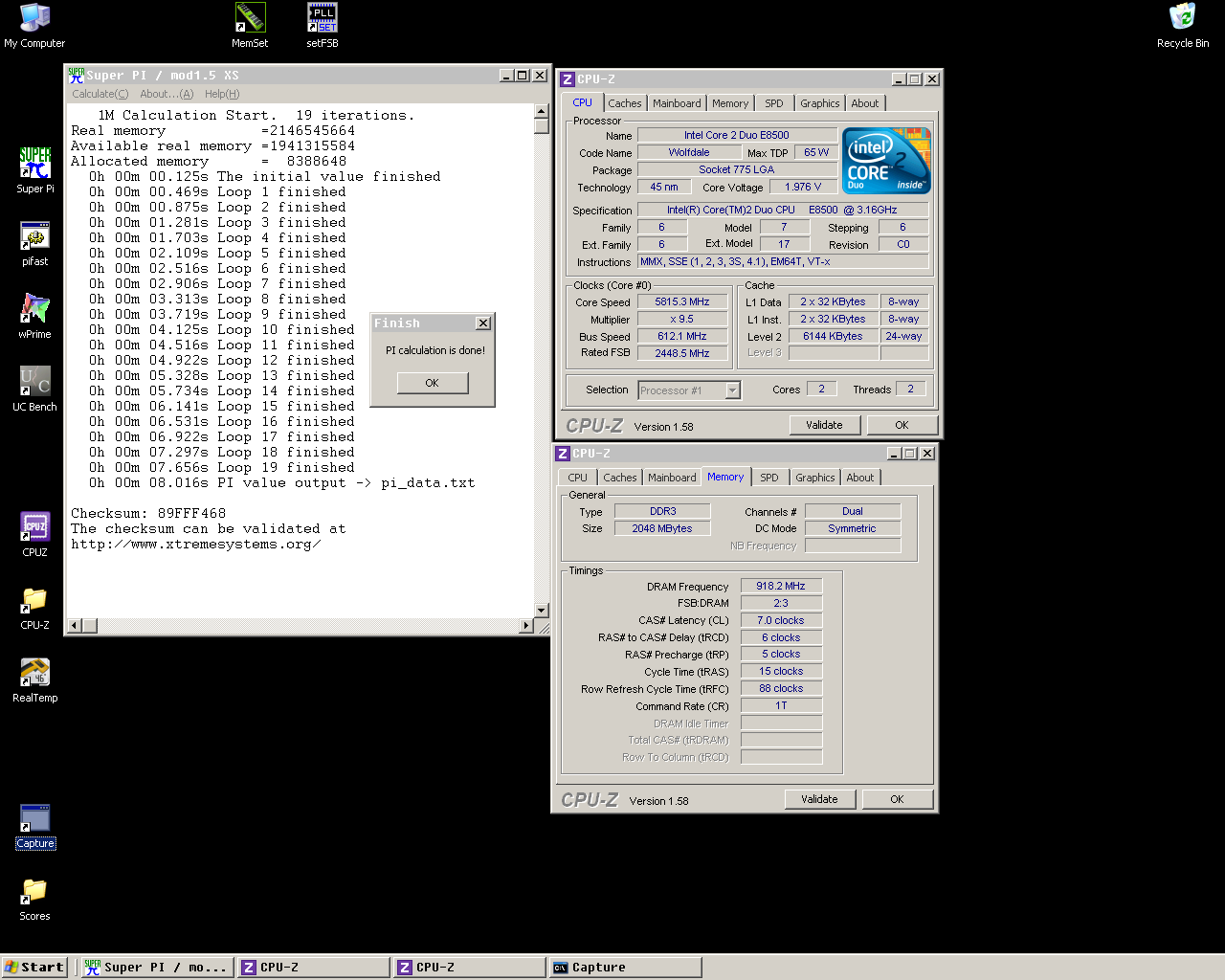The width and height of the screenshot is (1225, 980).
Task: Open the Recycle Bin icon
Action: [1183, 25]
